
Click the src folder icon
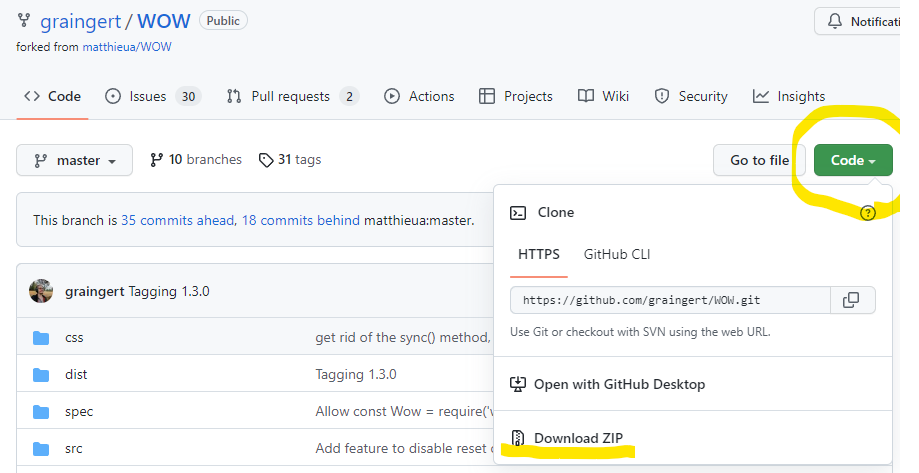click(41, 448)
